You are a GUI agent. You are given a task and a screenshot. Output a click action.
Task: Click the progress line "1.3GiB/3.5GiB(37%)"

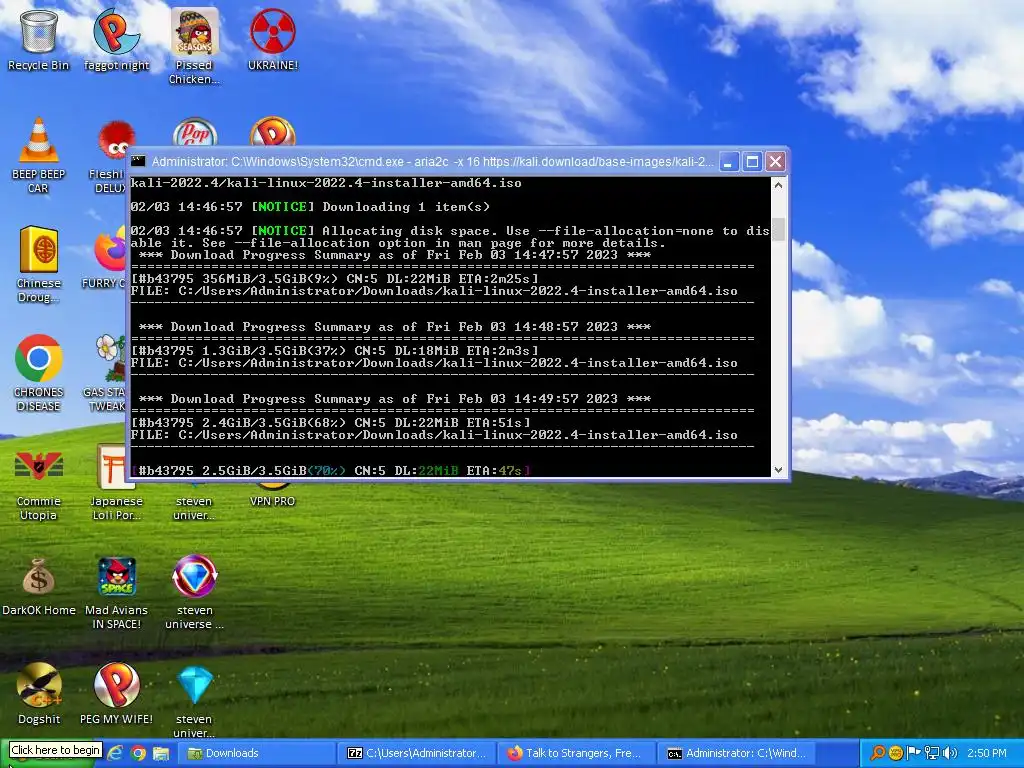[x=335, y=351]
